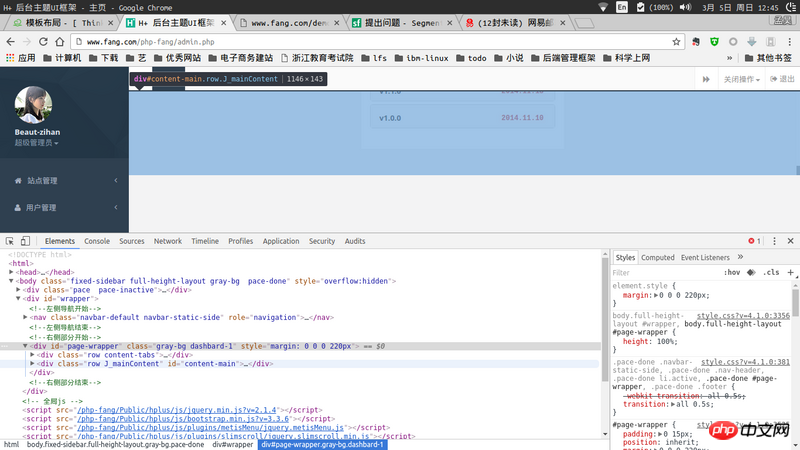Collapse the div id wrapper node

pyautogui.click(x=18, y=298)
